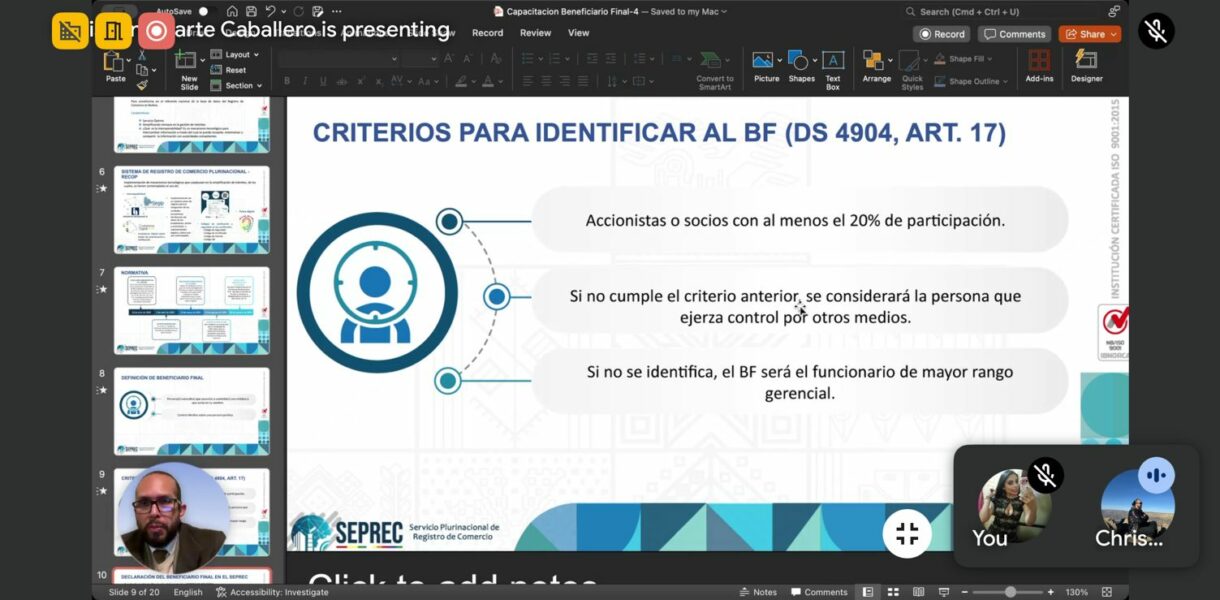Click the exit fullscreen collapse button
This screenshot has height=600, width=1220.
907,533
